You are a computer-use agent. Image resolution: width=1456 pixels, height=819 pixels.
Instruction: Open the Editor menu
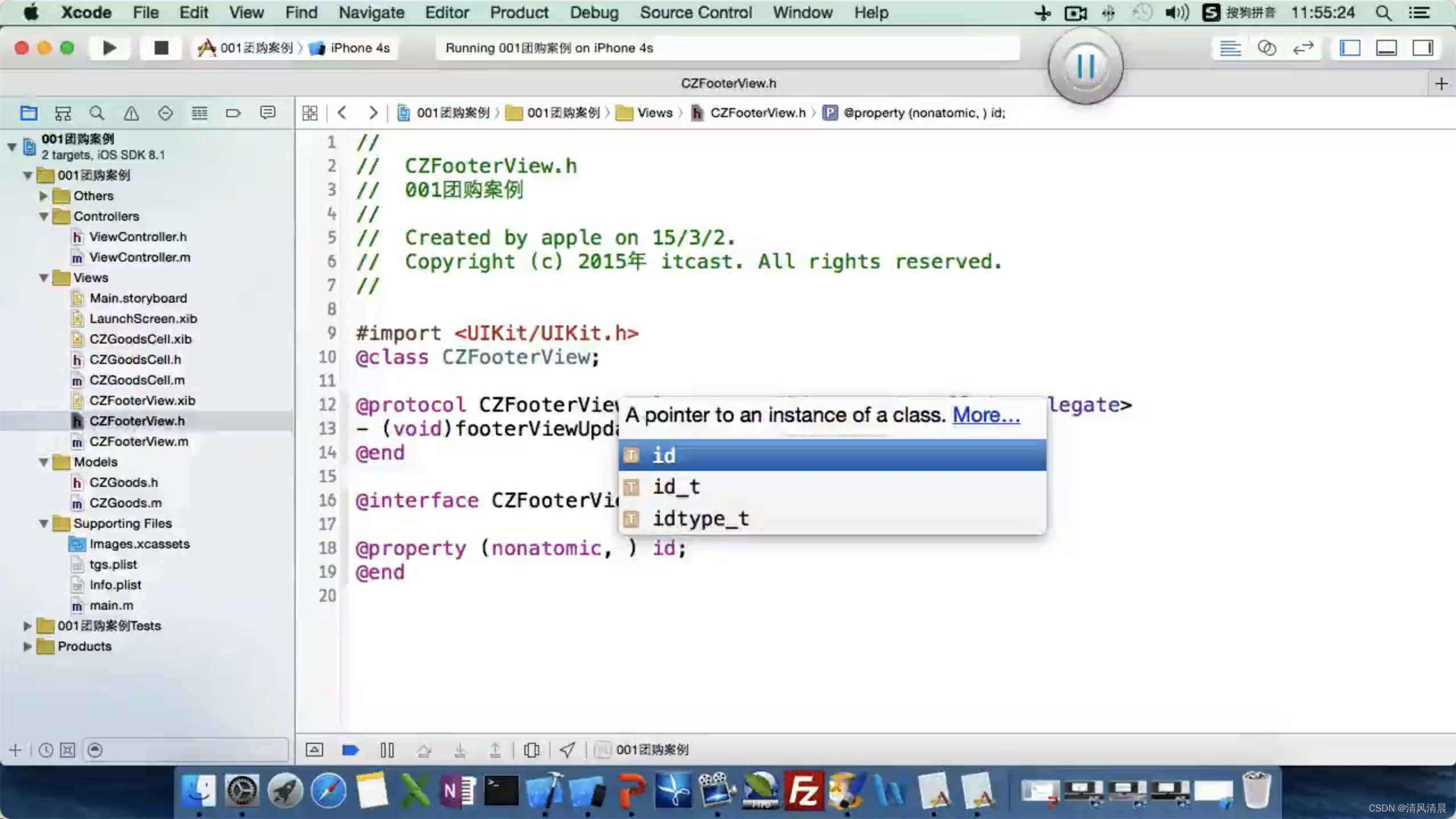447,13
